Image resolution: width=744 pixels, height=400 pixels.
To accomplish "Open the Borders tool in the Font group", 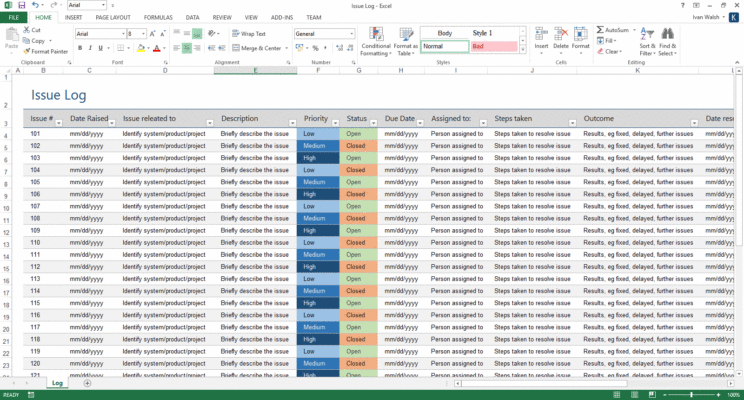I will (x=121, y=48).
